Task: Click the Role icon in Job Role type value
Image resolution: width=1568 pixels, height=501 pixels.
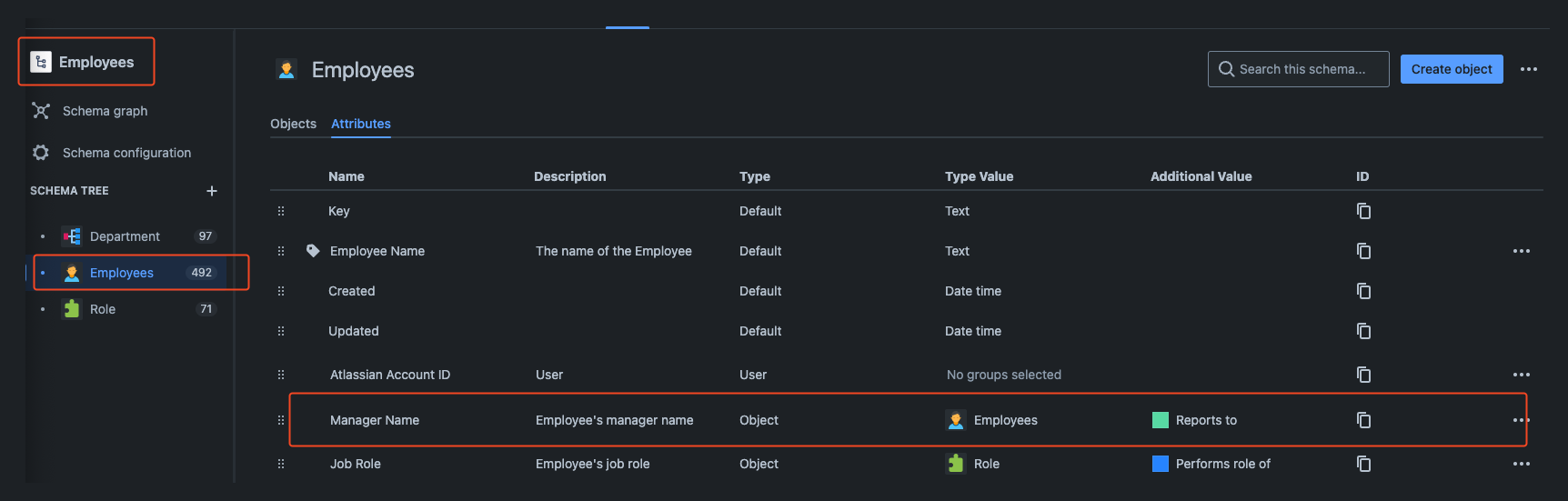Action: pos(956,464)
